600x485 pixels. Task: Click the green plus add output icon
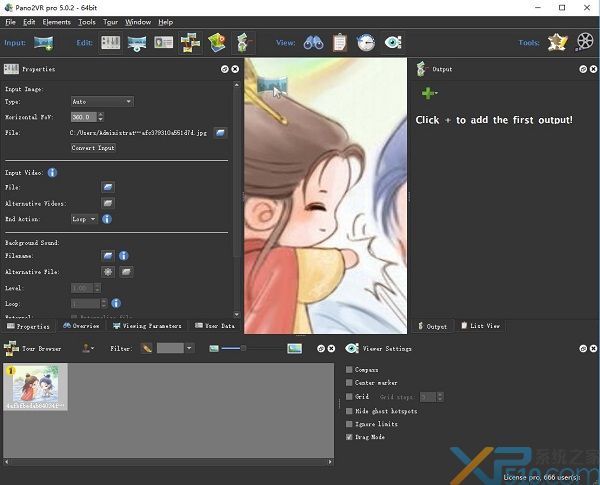pos(428,93)
